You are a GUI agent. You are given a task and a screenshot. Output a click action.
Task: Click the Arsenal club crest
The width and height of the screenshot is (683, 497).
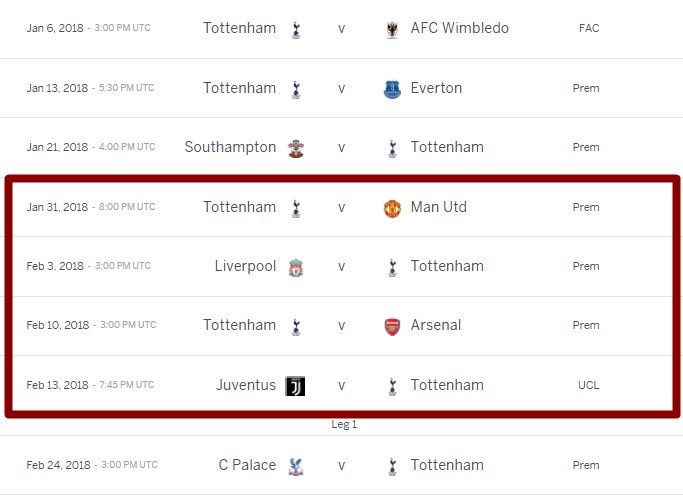(392, 327)
